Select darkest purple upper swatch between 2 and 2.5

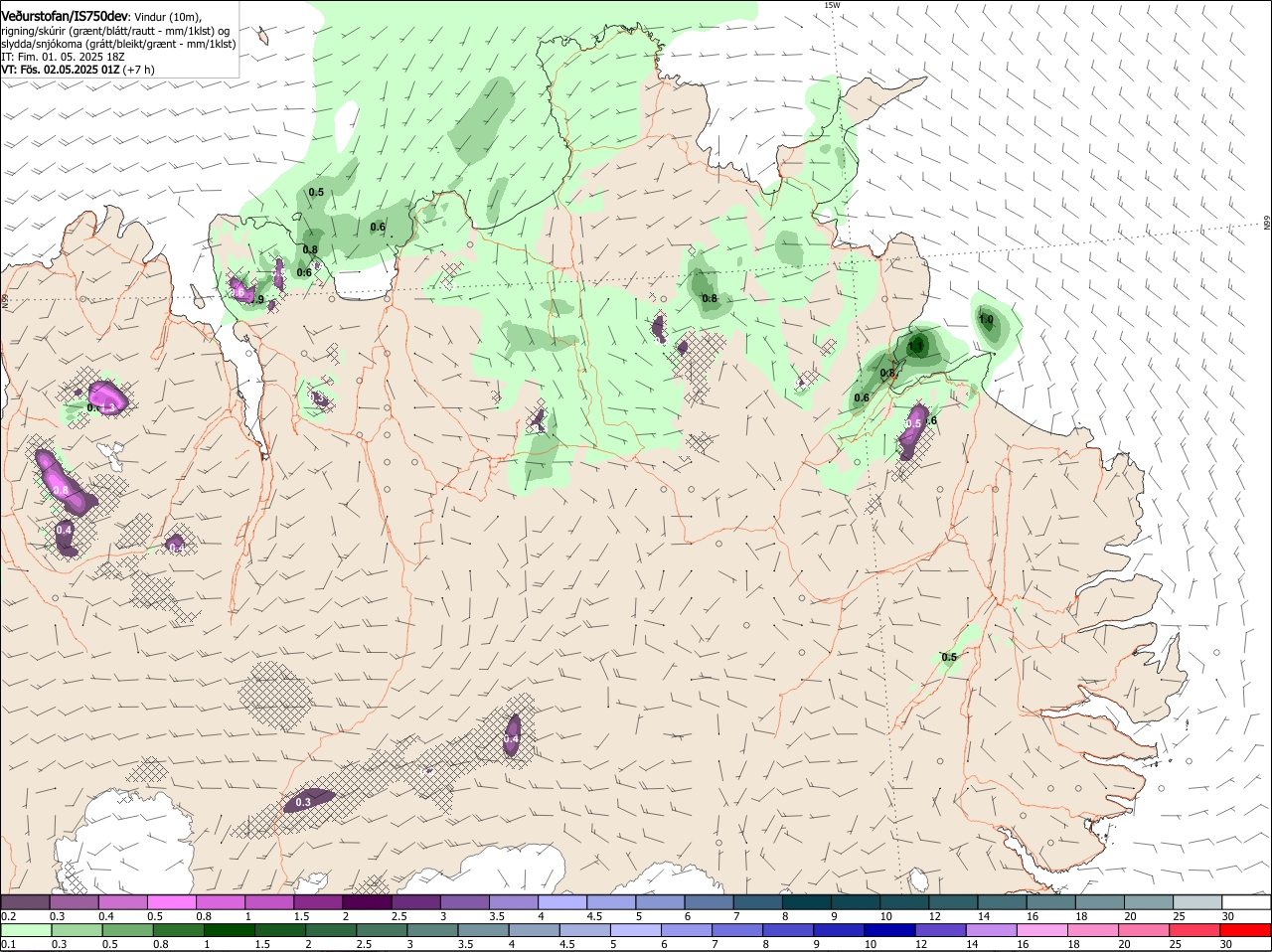coord(367,901)
